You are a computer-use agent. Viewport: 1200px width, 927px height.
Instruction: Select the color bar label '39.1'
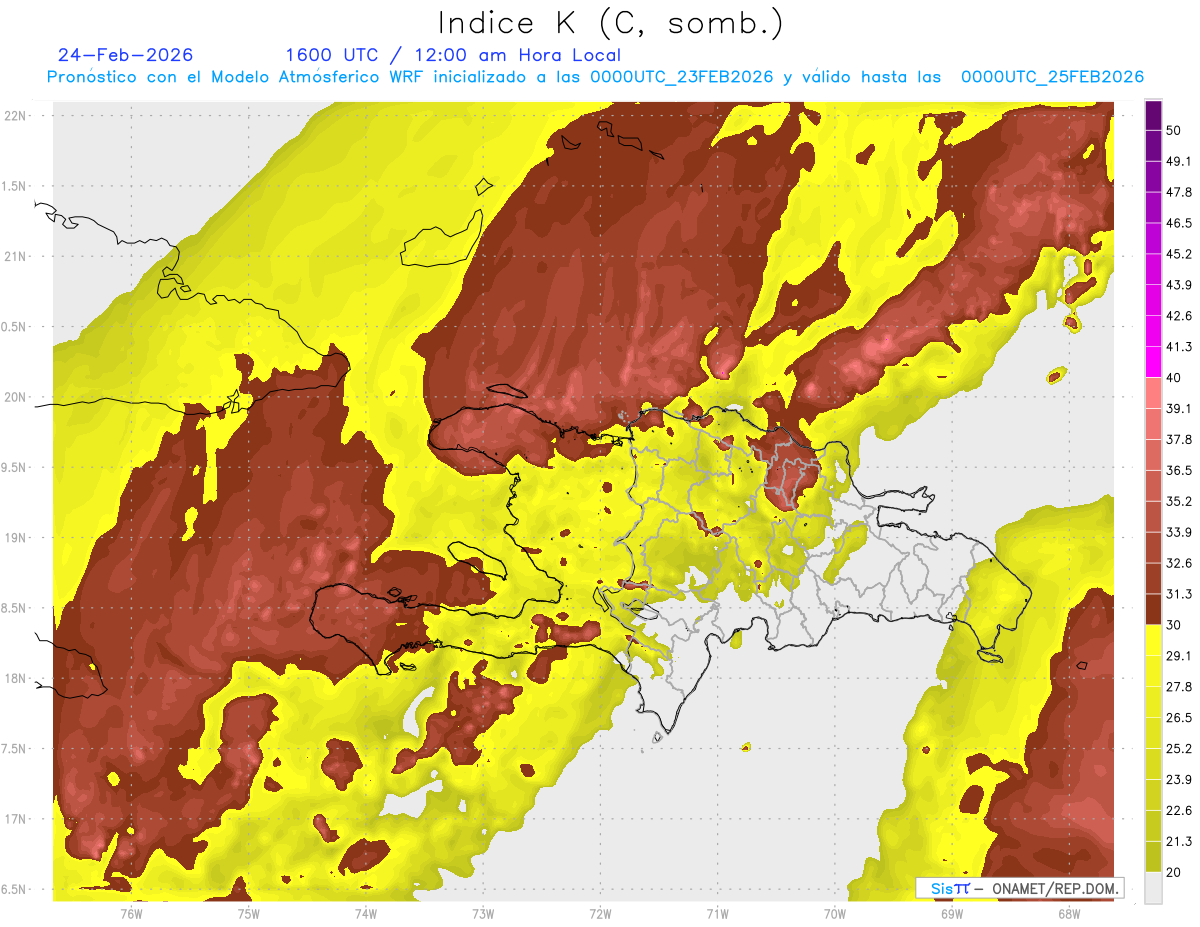pos(1178,408)
